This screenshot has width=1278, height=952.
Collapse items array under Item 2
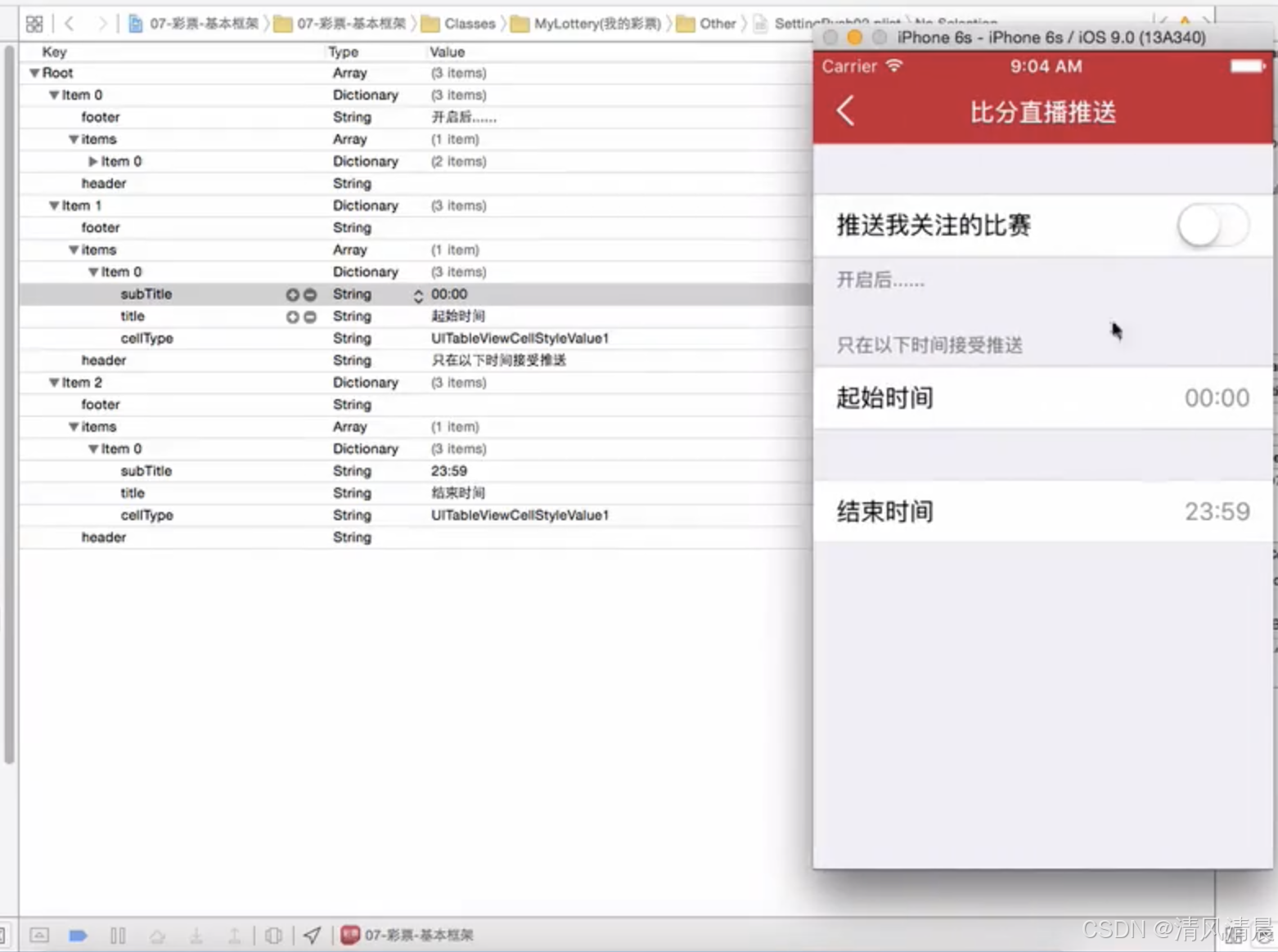[74, 426]
